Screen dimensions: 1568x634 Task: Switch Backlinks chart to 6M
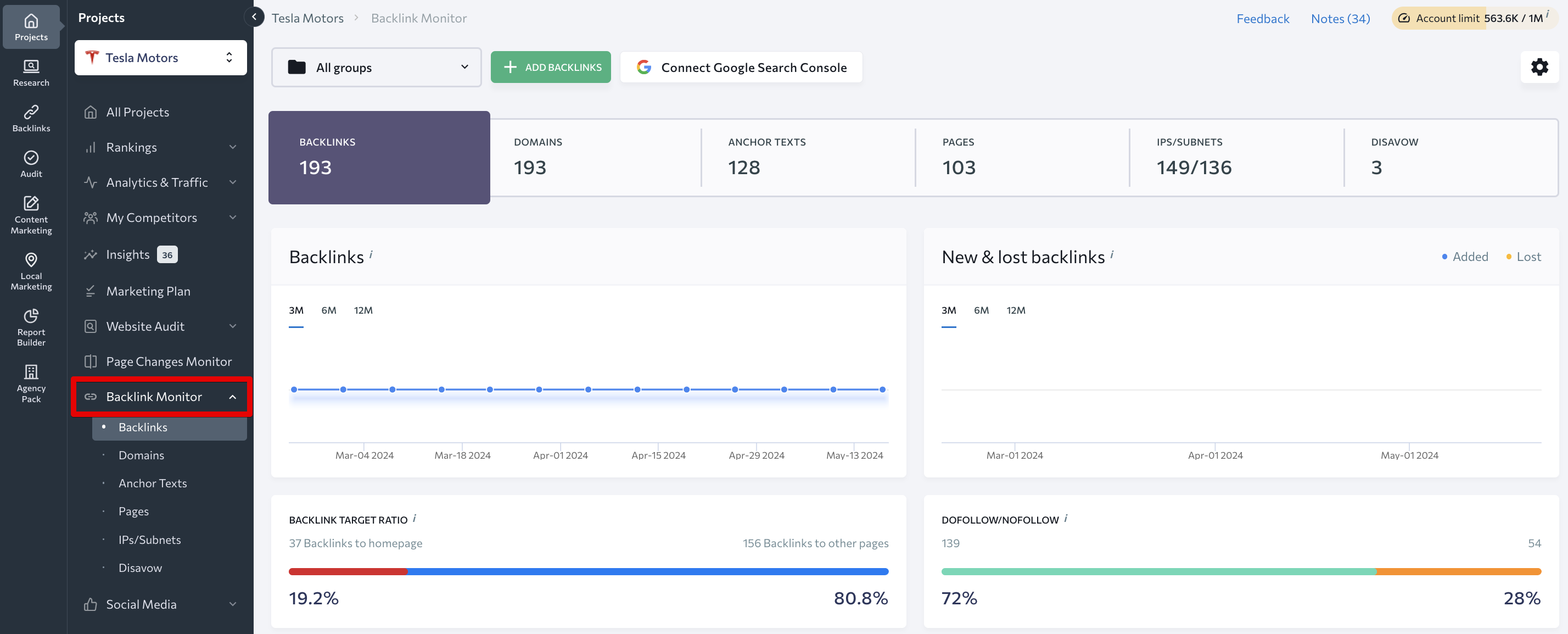pos(329,310)
